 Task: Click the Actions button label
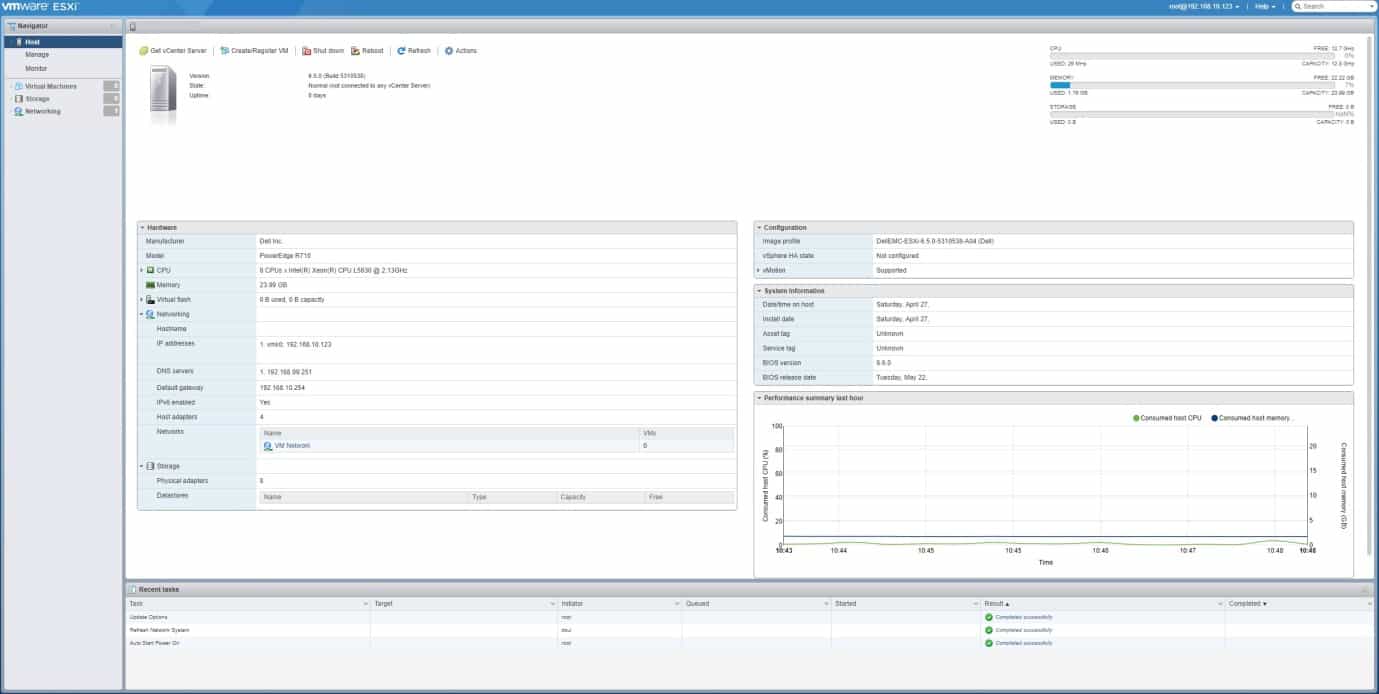pos(466,51)
